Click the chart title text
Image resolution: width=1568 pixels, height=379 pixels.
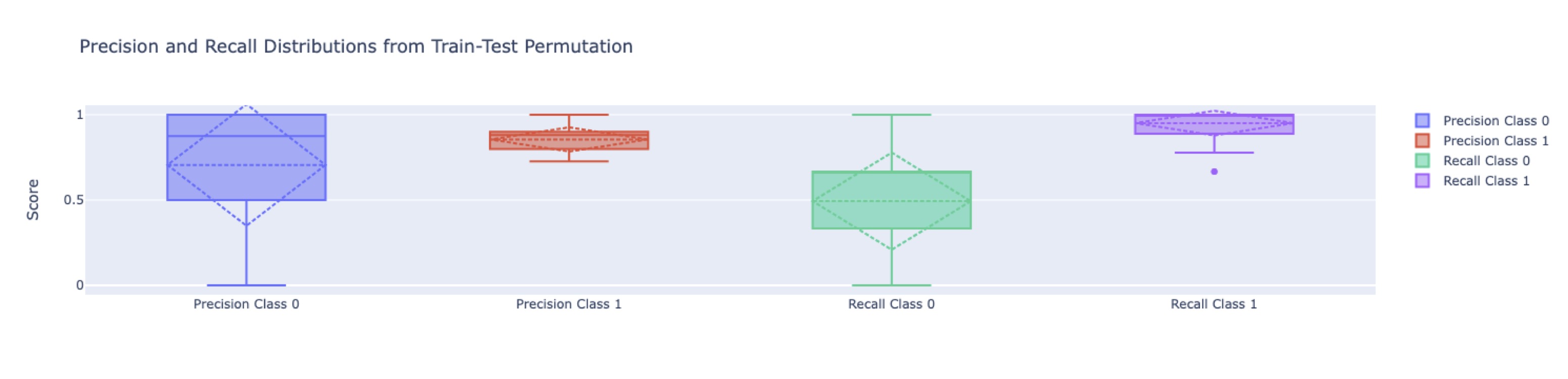click(356, 46)
